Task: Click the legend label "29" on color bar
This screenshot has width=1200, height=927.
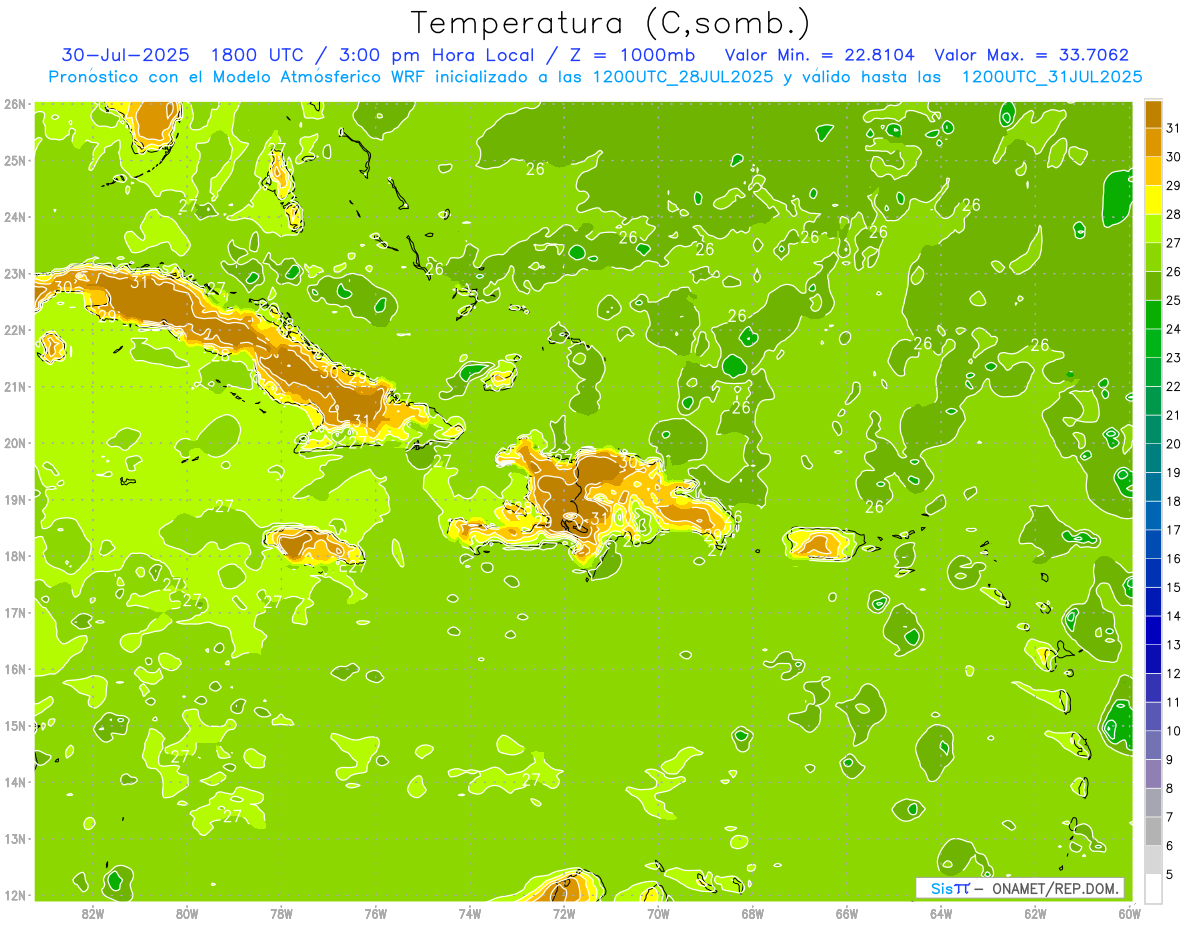Action: (x=1174, y=185)
